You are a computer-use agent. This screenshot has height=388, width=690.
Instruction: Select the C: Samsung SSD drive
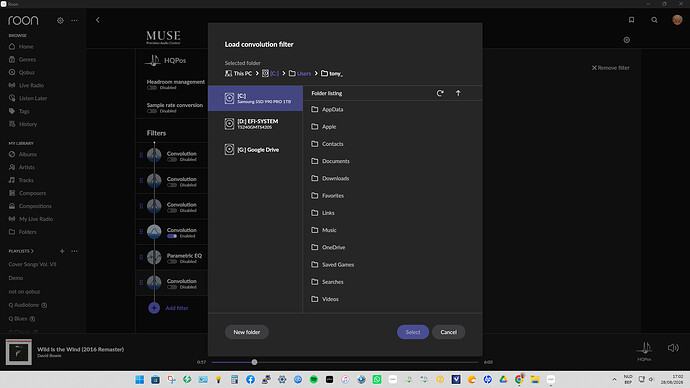pos(255,98)
